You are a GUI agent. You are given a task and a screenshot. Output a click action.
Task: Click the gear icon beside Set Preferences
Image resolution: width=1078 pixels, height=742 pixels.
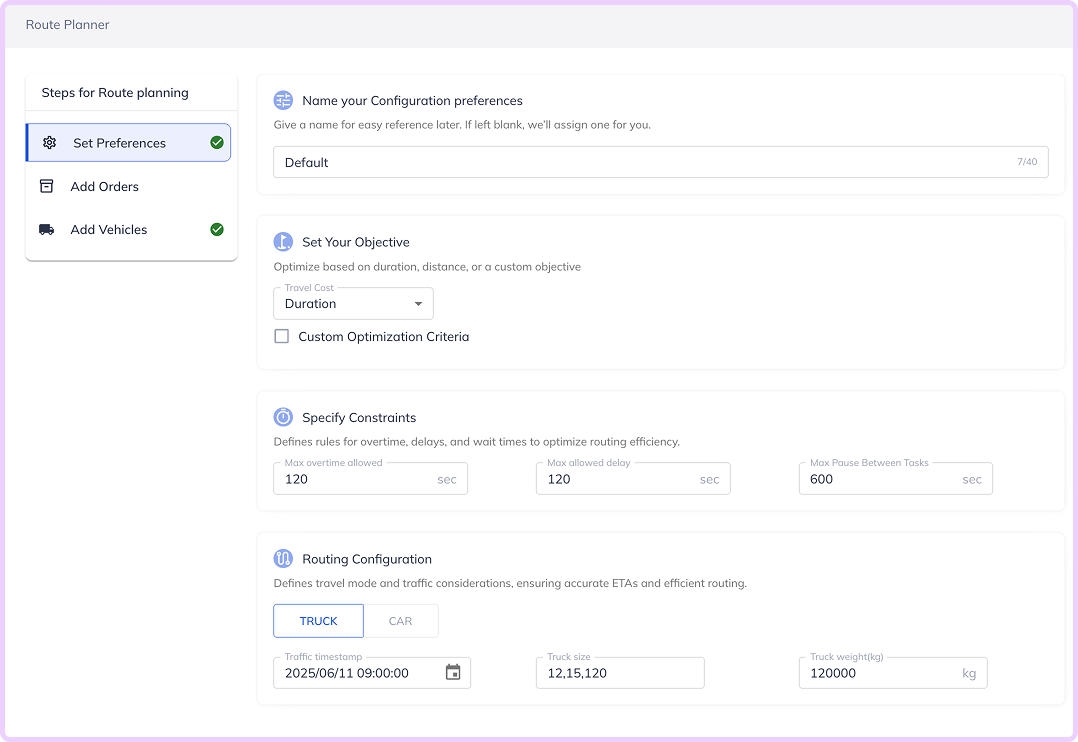click(x=50, y=143)
